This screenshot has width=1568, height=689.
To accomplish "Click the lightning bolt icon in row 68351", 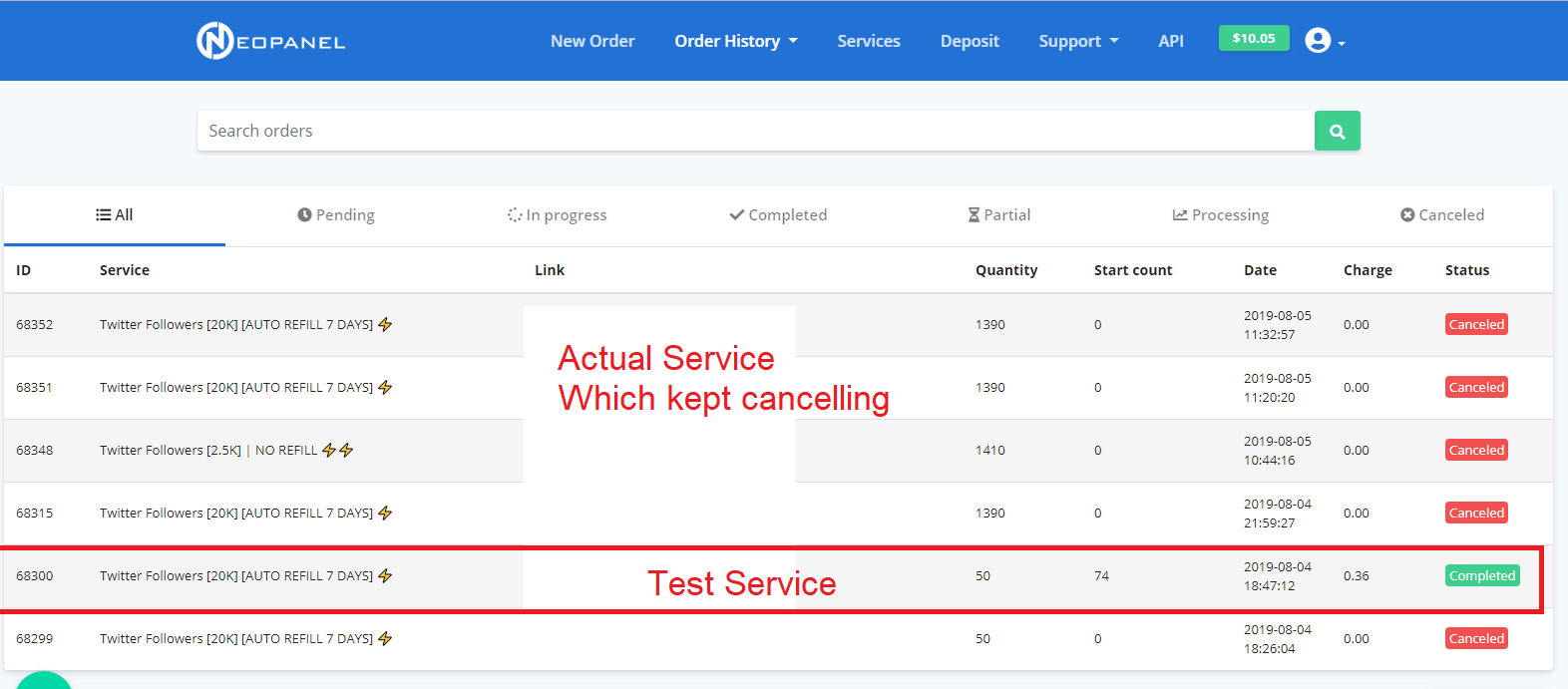I will tap(385, 388).
